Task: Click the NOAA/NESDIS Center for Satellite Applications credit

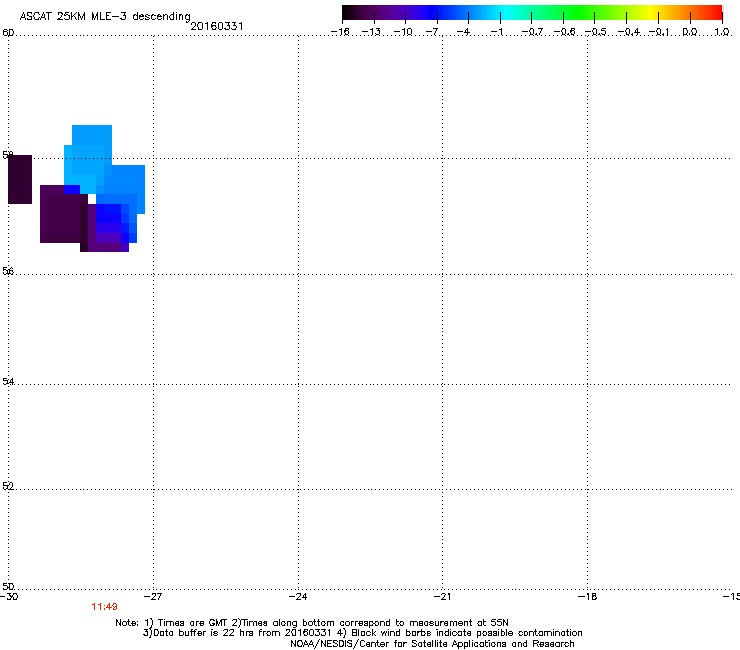Action: (x=432, y=644)
